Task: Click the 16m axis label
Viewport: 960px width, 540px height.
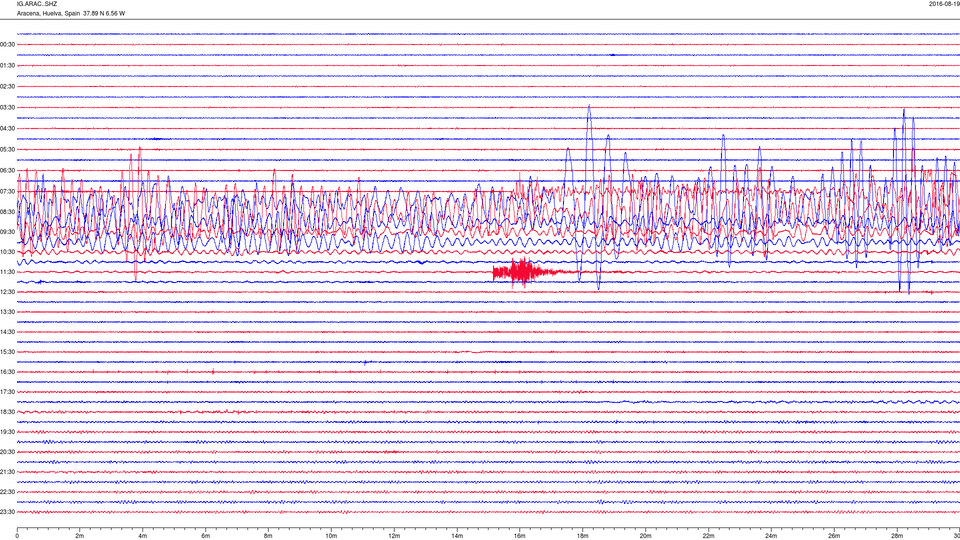Action: pyautogui.click(x=520, y=536)
